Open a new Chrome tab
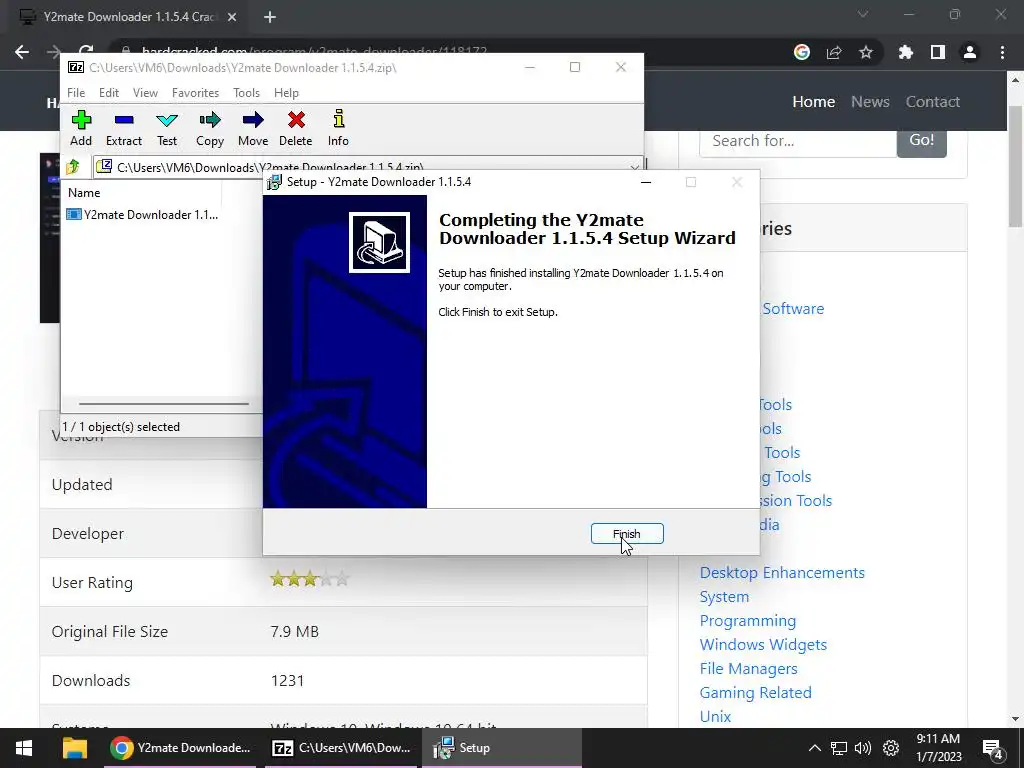Screen dimensions: 1024x768 [270, 18]
